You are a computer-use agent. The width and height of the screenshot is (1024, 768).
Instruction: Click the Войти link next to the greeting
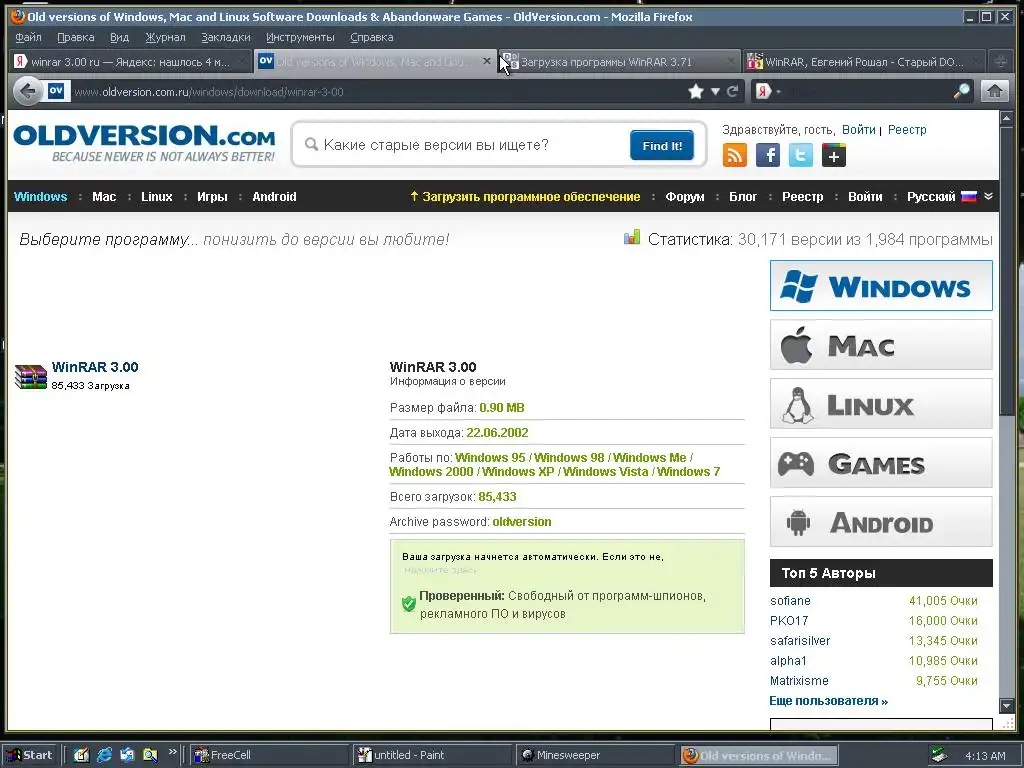[858, 129]
